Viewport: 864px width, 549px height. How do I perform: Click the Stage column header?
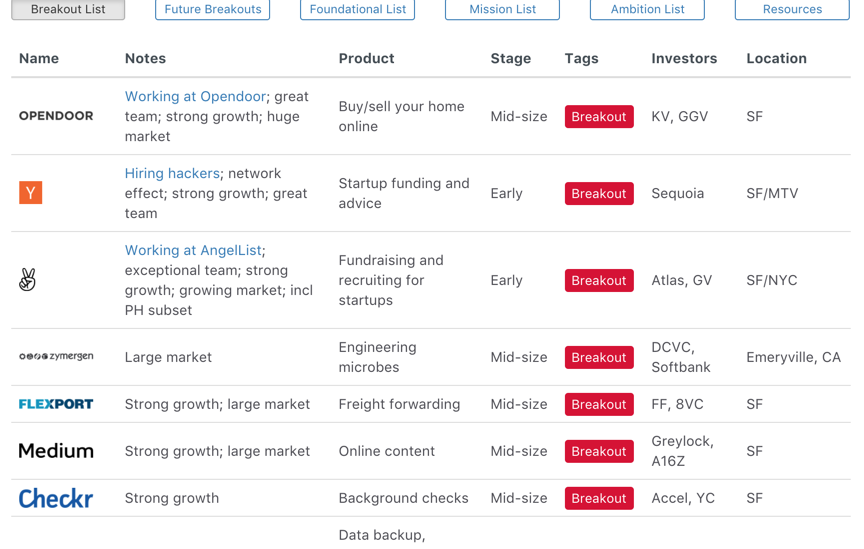click(511, 59)
